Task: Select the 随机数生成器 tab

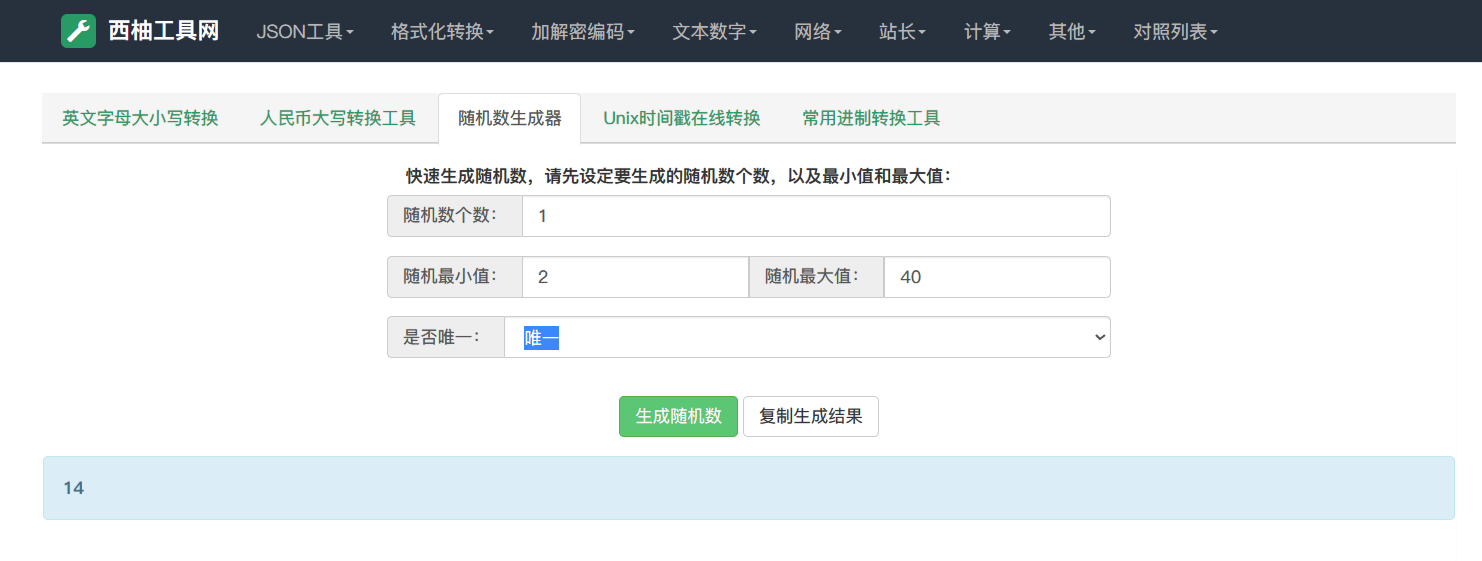Action: click(510, 118)
